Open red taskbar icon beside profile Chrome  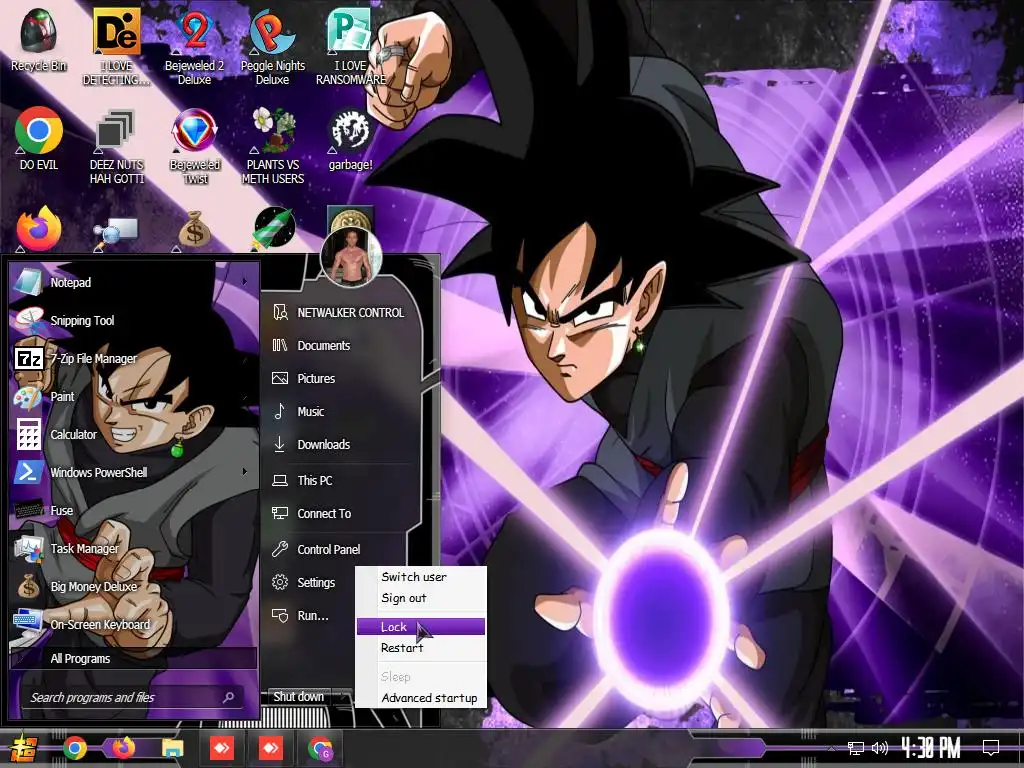[270, 748]
